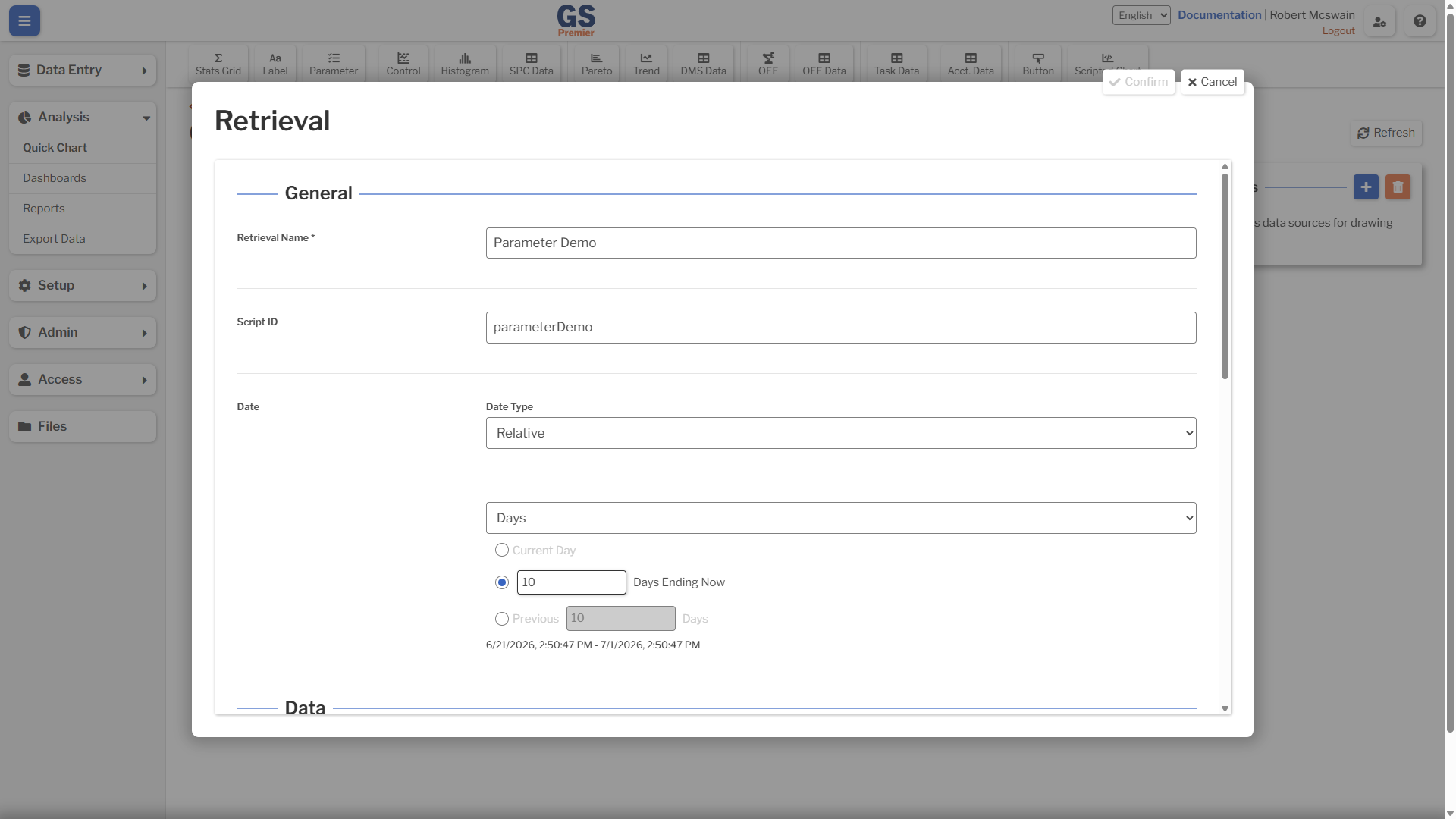Add a Stats Grid widget
1456x819 pixels.
[x=218, y=64]
